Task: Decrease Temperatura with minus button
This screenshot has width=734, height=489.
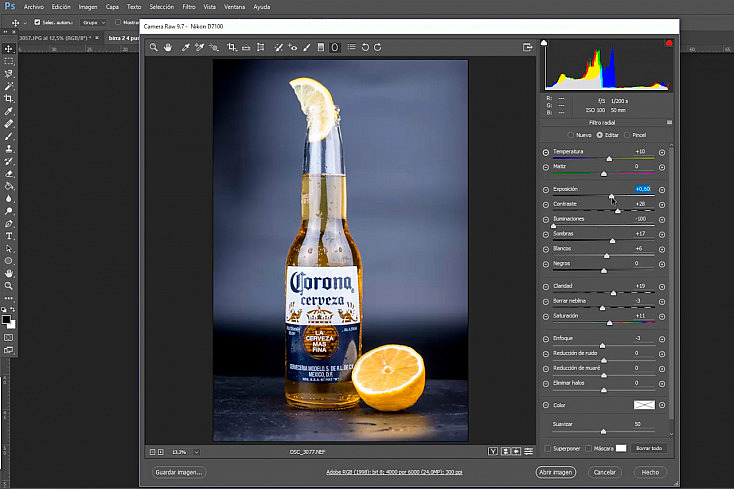Action: point(546,153)
